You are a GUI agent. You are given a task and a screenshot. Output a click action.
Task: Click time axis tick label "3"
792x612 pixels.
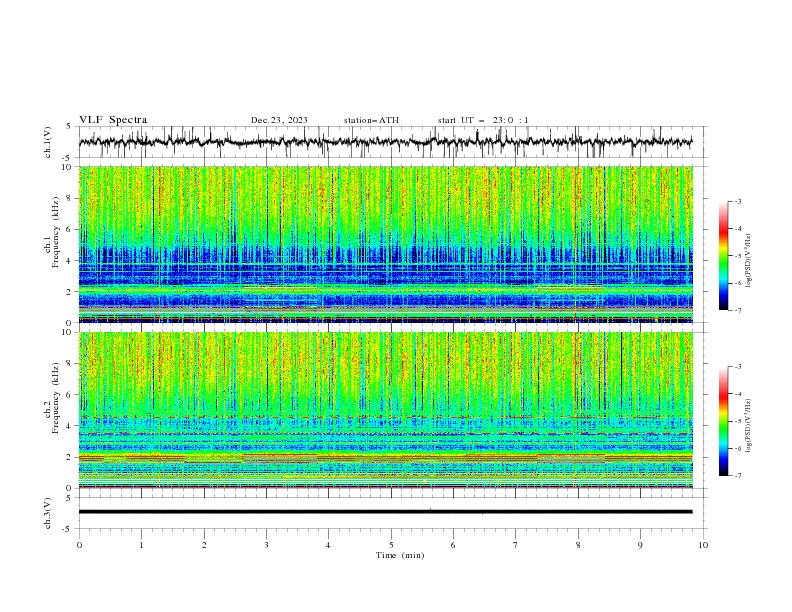coord(266,545)
